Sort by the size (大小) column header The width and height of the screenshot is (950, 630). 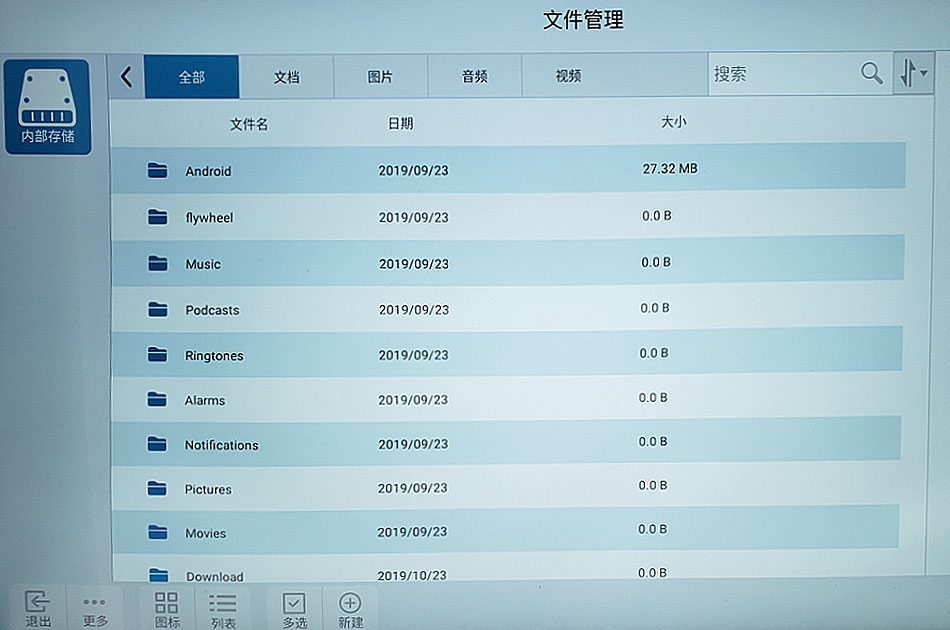pos(673,123)
